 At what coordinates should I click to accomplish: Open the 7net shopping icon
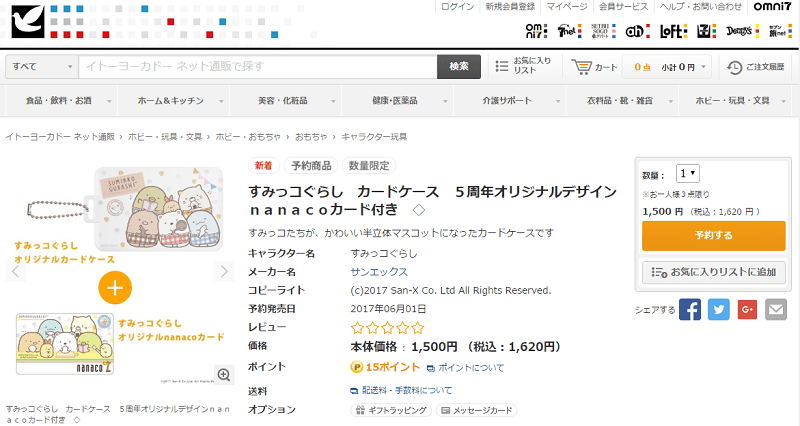tap(569, 31)
